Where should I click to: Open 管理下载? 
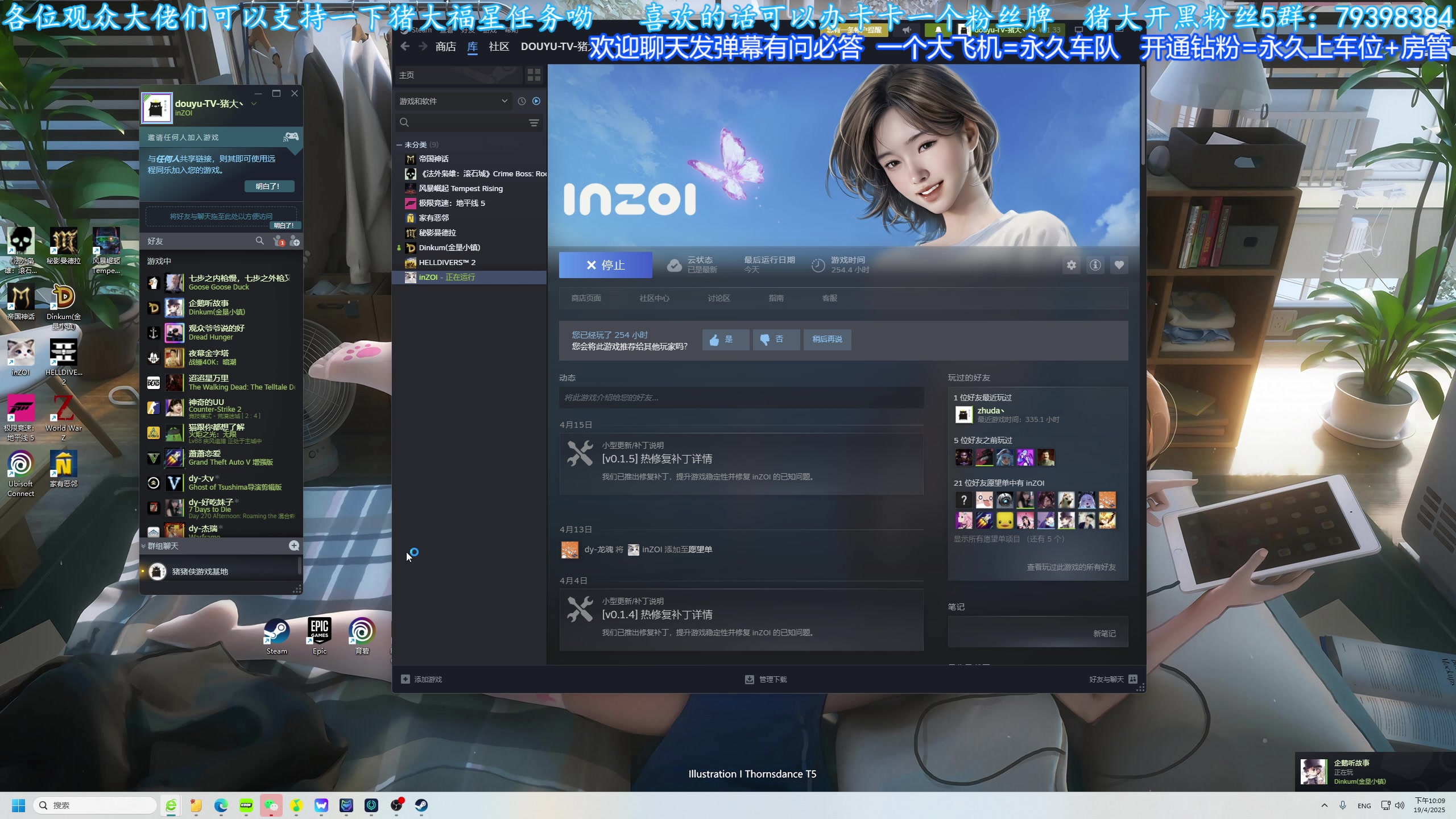click(x=766, y=680)
